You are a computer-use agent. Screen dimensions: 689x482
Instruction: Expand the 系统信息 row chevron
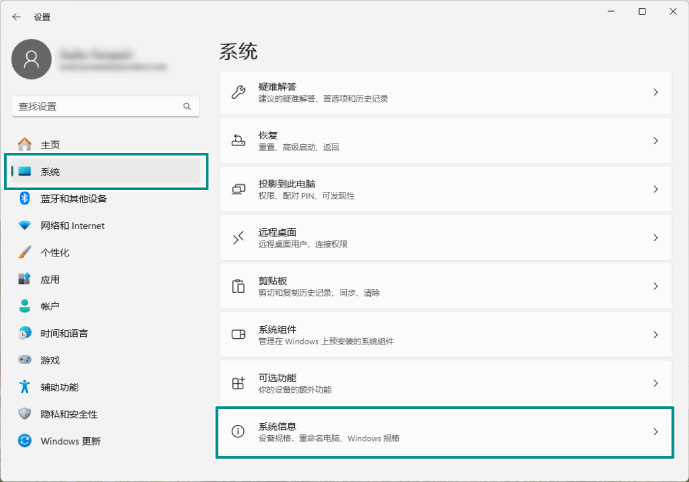click(x=655, y=432)
